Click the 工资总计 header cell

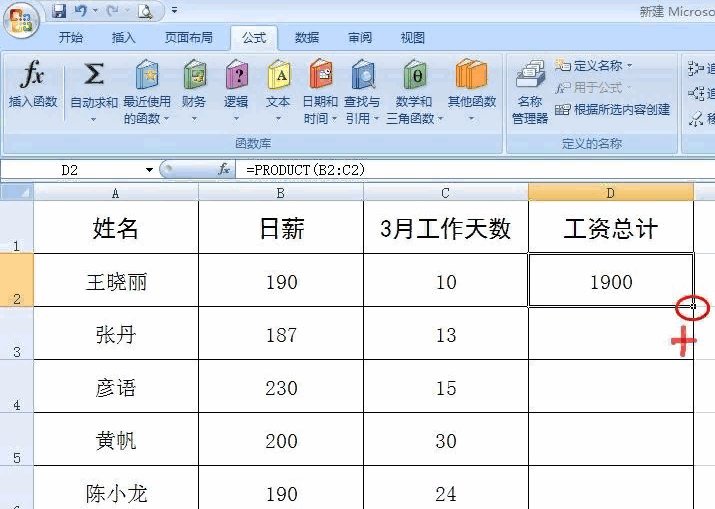click(611, 227)
